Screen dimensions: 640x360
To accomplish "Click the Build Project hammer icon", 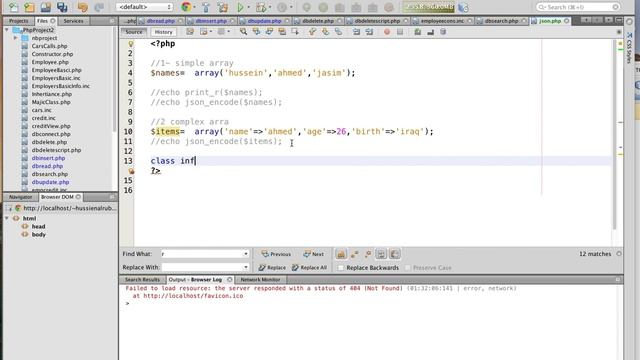I will pos(206,7).
